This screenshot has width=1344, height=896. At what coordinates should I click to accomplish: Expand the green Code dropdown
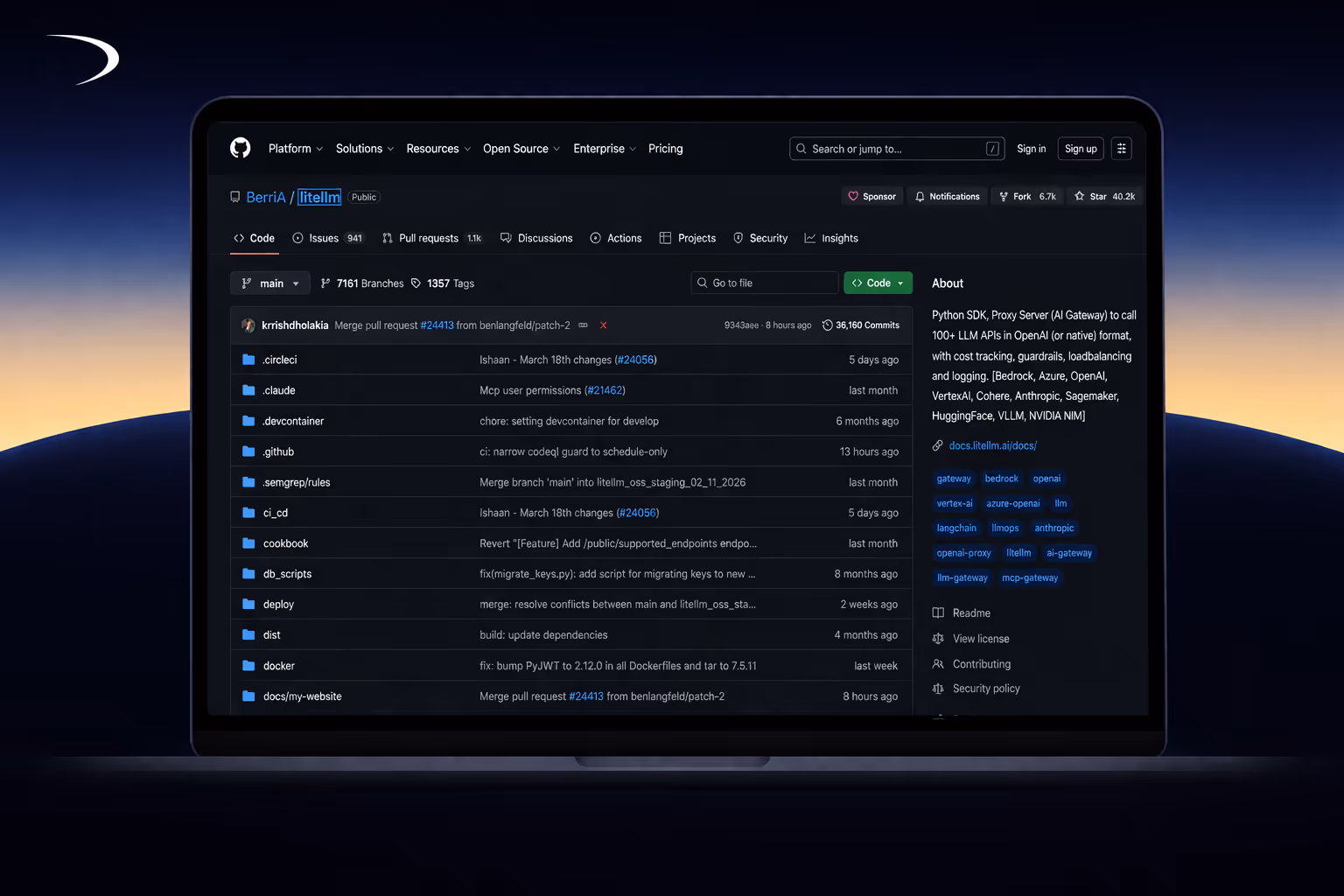point(878,283)
